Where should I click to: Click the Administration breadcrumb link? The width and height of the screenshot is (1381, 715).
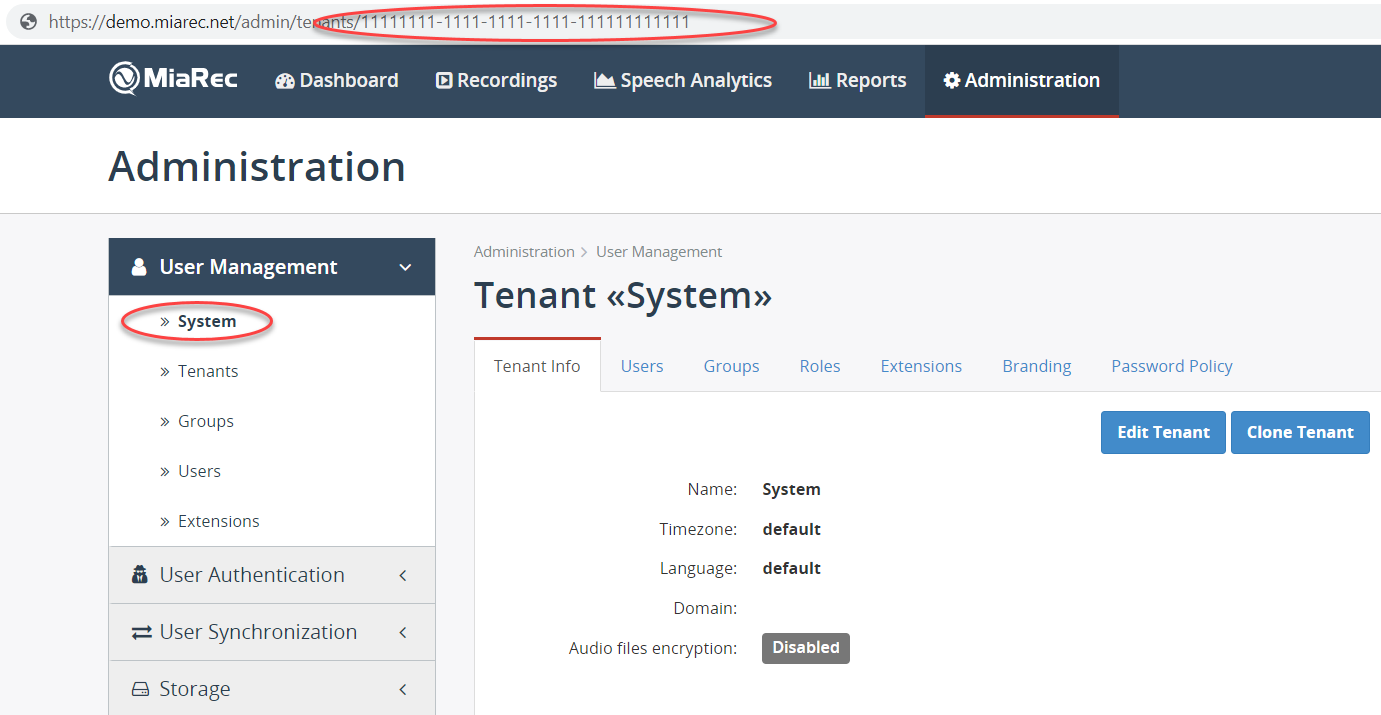click(524, 252)
